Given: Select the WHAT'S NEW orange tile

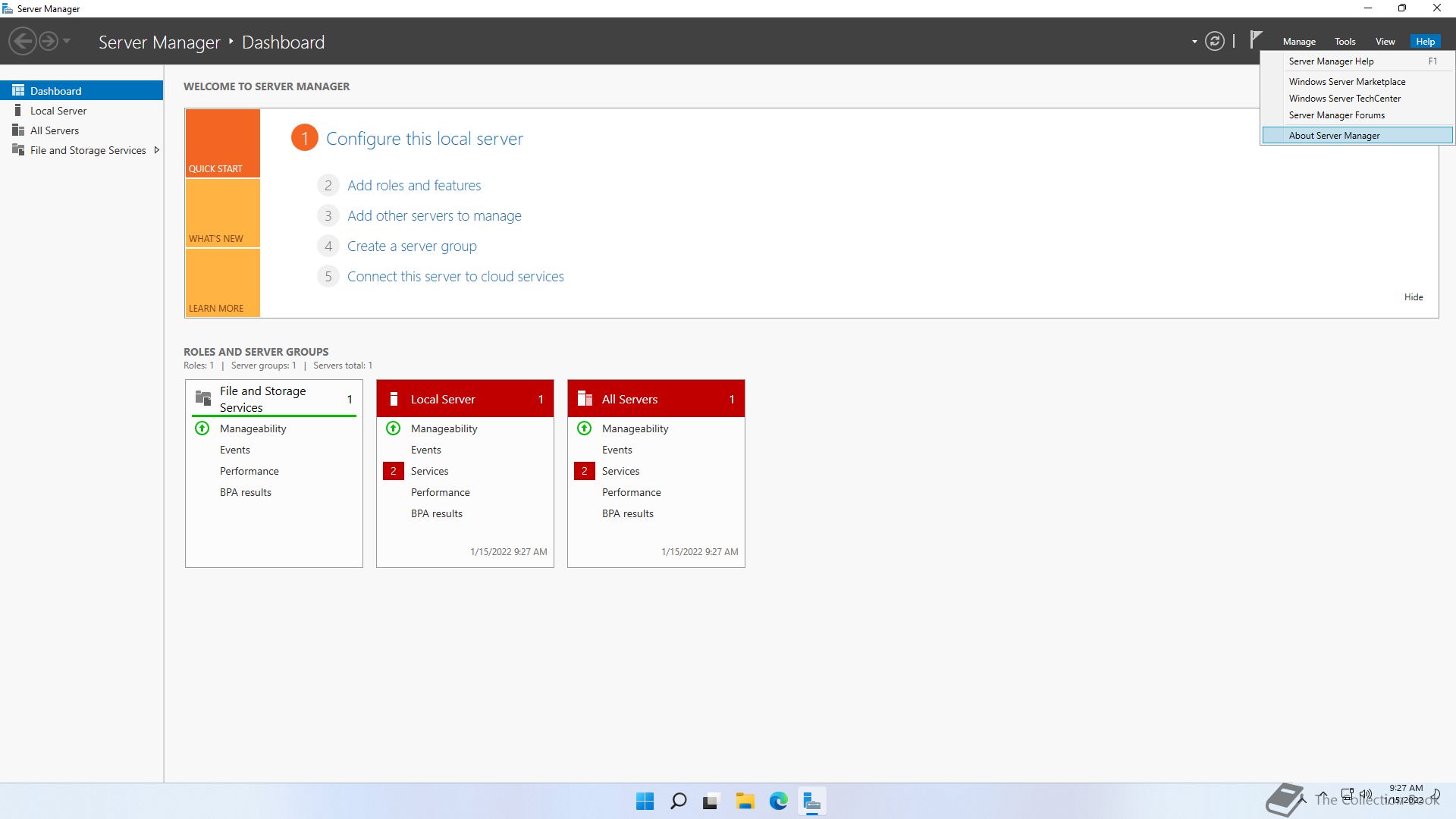Looking at the screenshot, I should 222,214.
